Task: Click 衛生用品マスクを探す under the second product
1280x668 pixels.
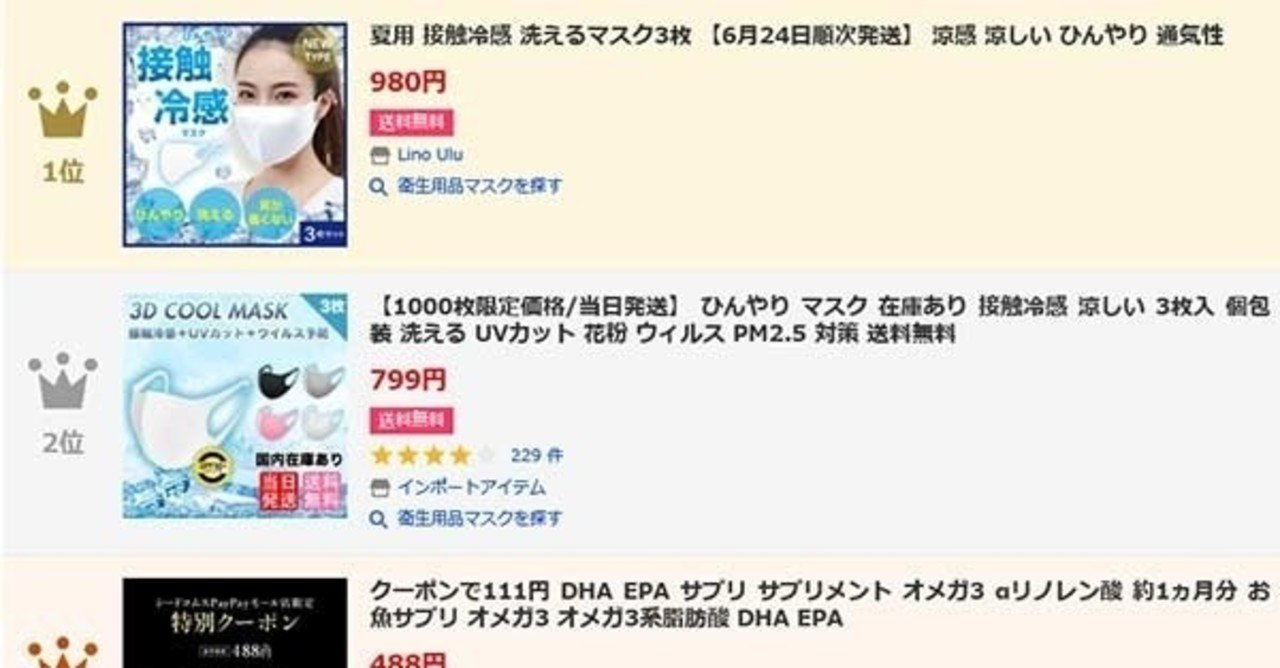Action: (x=479, y=519)
